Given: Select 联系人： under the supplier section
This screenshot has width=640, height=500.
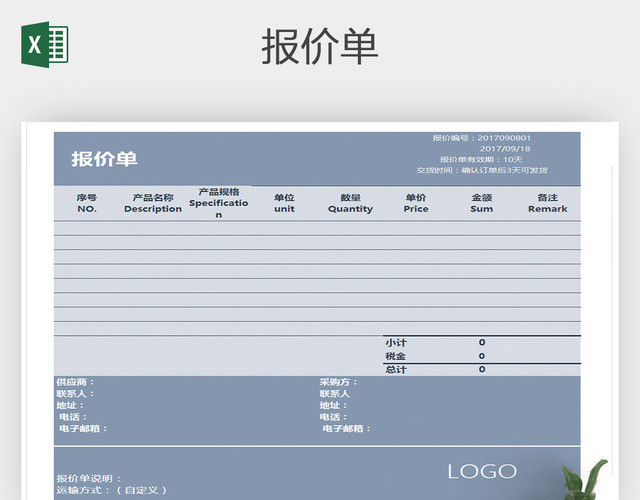Looking at the screenshot, I should (x=76, y=394).
